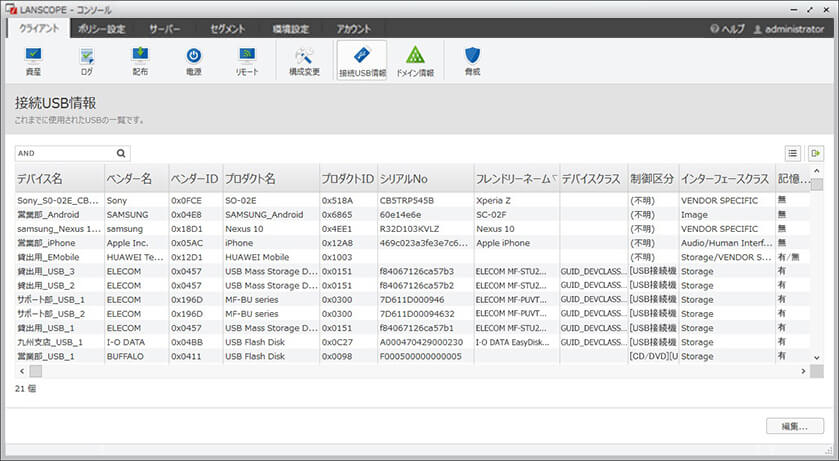Switch to the セグメント tab

(227, 29)
